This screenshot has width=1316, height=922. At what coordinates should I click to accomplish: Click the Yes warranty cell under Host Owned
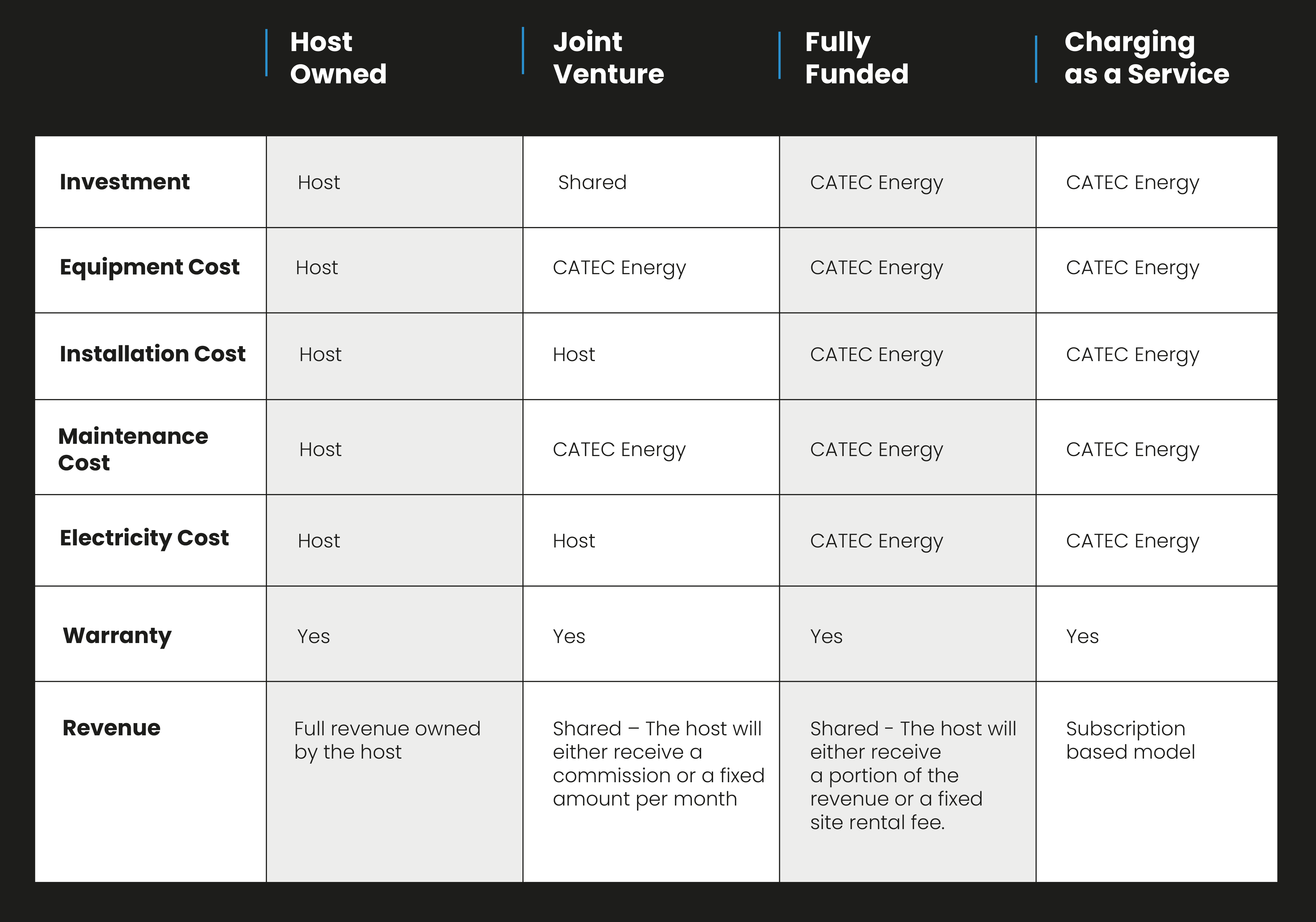(313, 636)
